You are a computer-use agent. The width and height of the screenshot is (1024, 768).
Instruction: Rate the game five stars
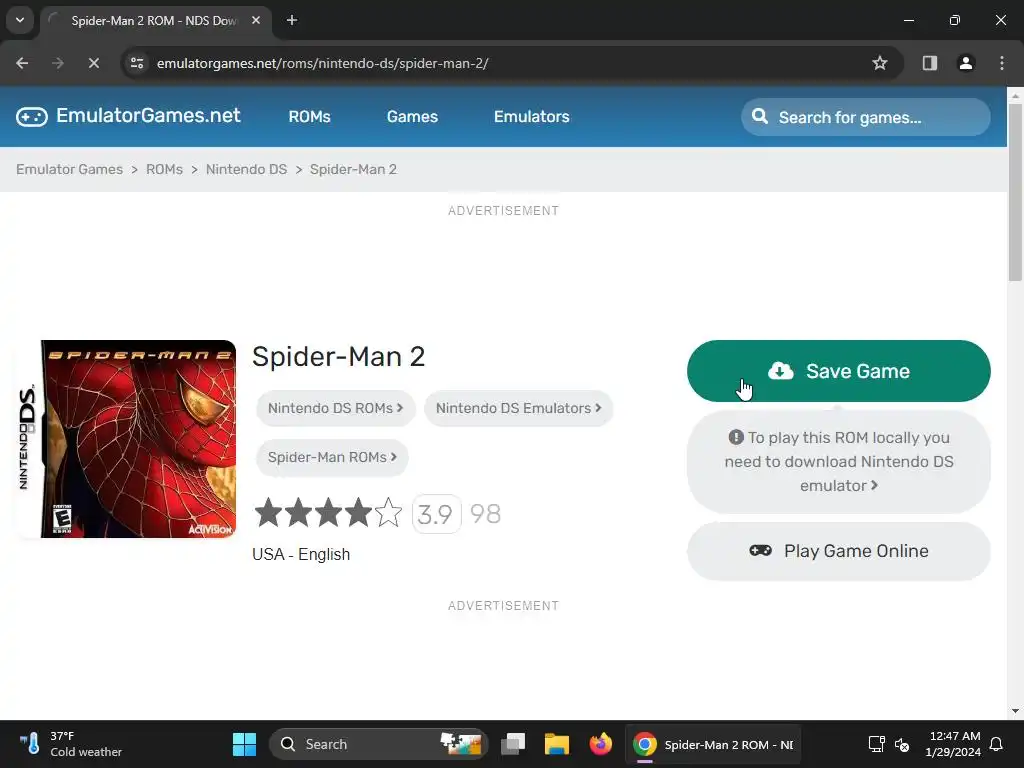tap(389, 513)
